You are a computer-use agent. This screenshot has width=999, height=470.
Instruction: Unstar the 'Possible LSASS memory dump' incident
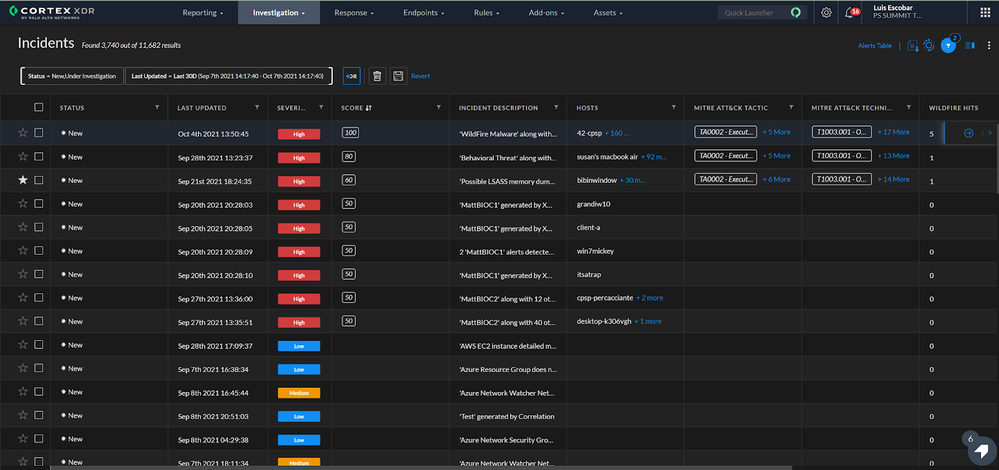click(23, 180)
